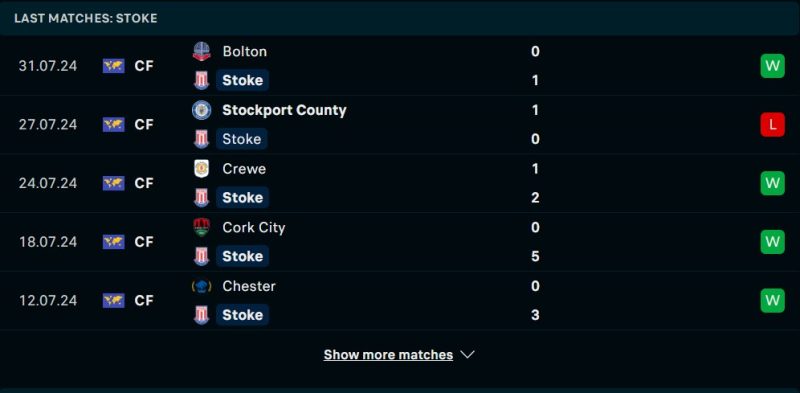The width and height of the screenshot is (800, 393).
Task: Click the red L result badge
Action: 772,125
